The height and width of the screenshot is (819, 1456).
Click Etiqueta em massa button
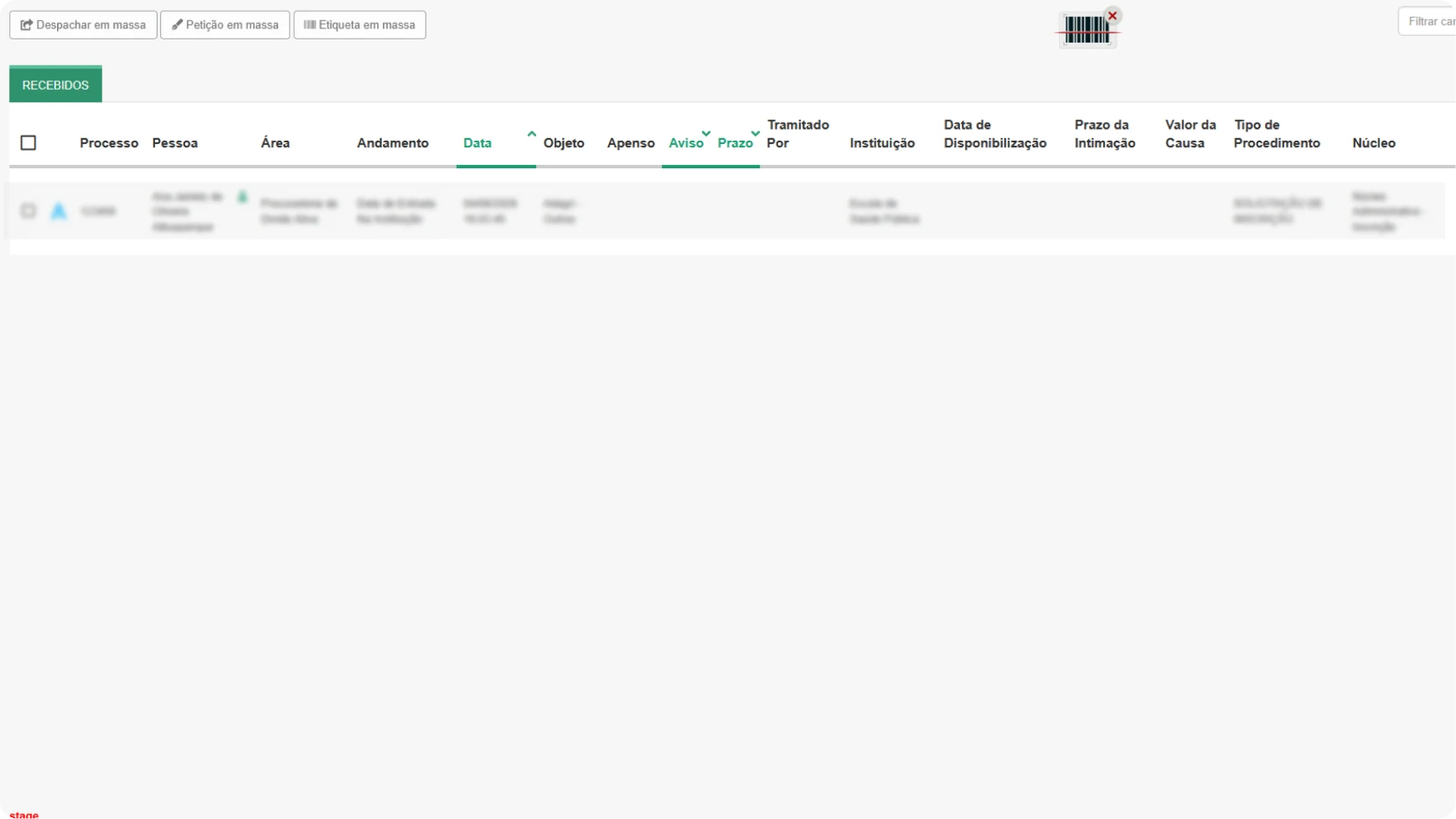click(359, 25)
